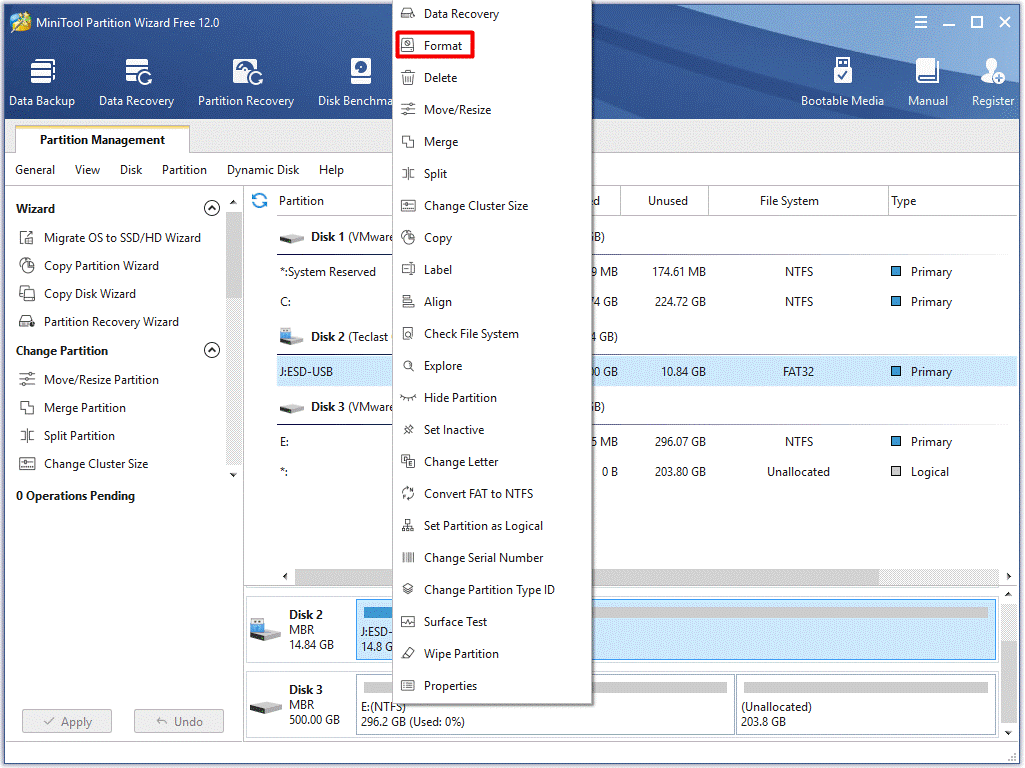
Task: Click the Change Cluster Size sidebar icon
Action: point(27,464)
